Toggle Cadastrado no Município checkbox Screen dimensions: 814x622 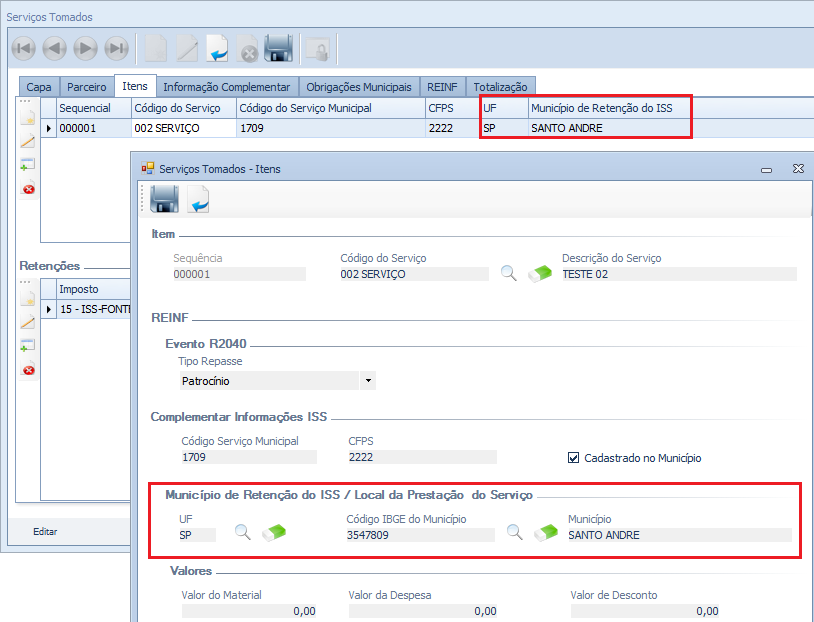(x=574, y=458)
